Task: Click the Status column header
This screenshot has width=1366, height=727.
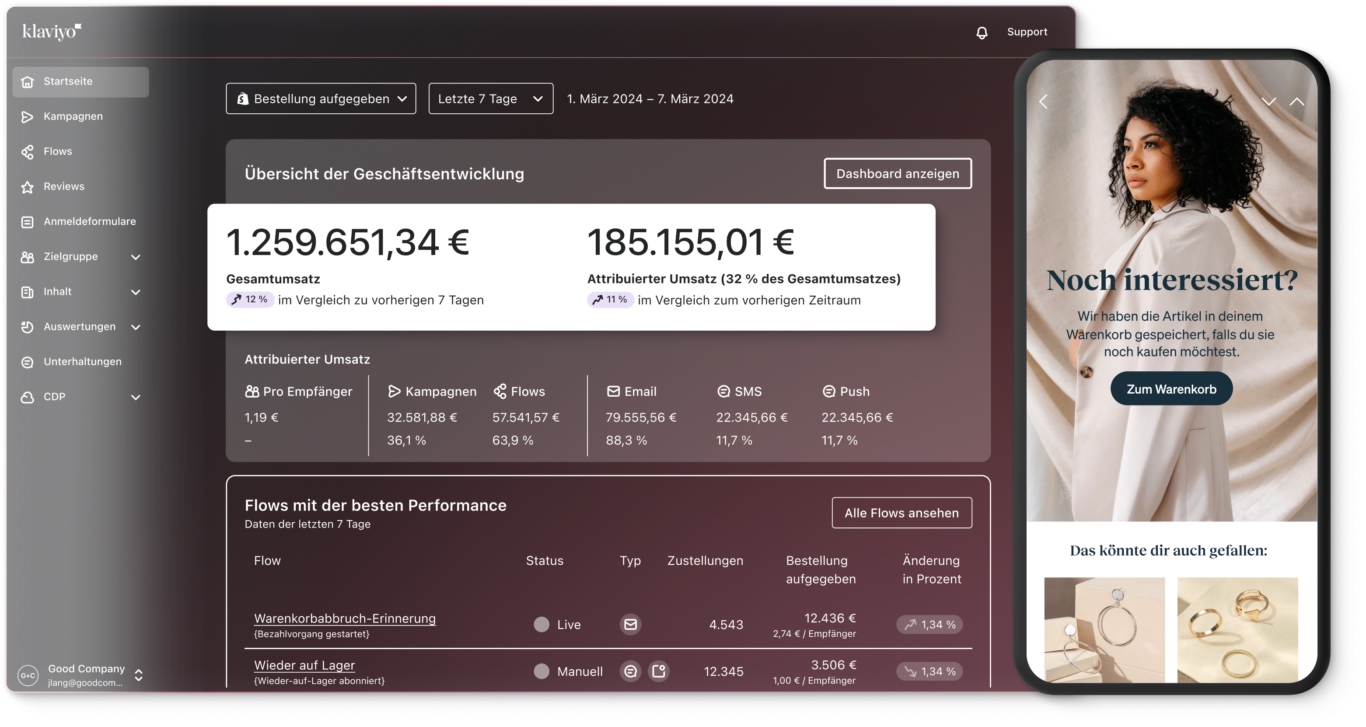Action: pos(545,561)
